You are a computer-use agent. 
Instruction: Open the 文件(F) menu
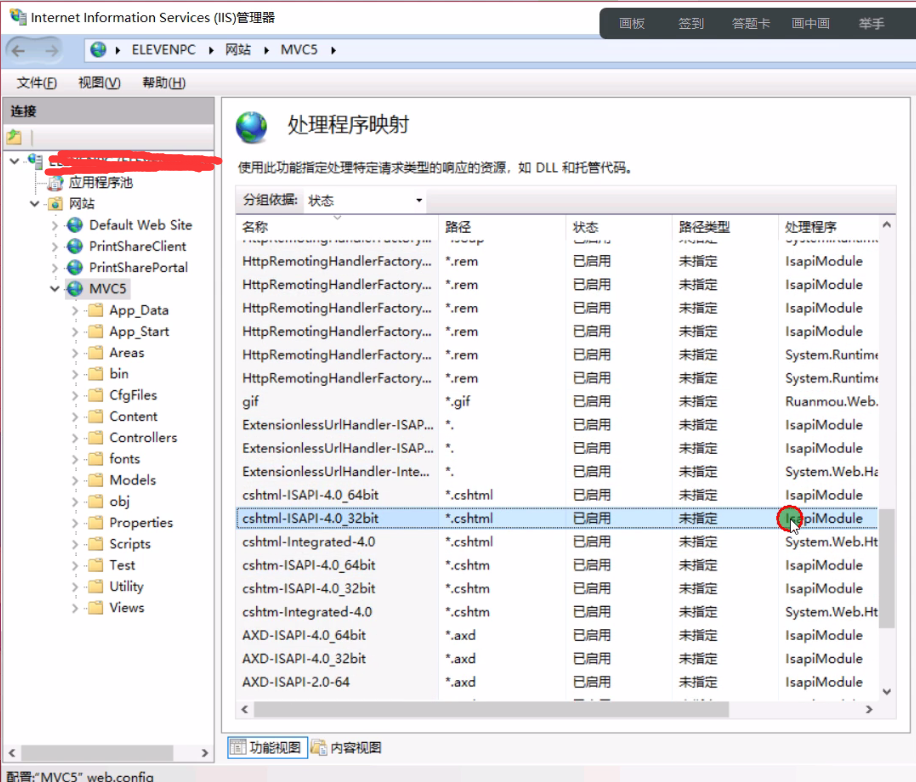[x=37, y=83]
